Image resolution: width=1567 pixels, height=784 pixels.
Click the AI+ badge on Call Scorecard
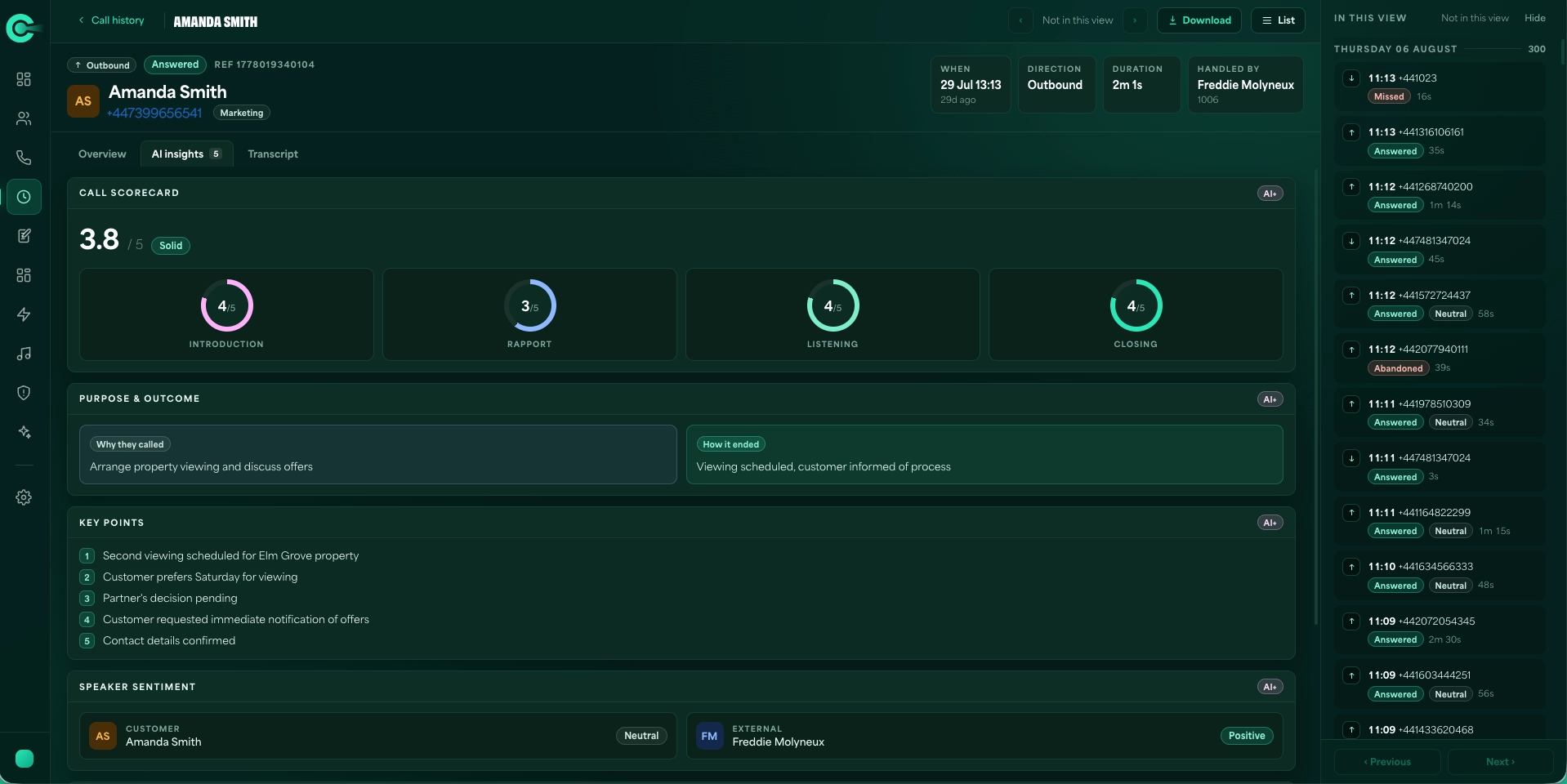click(1270, 194)
